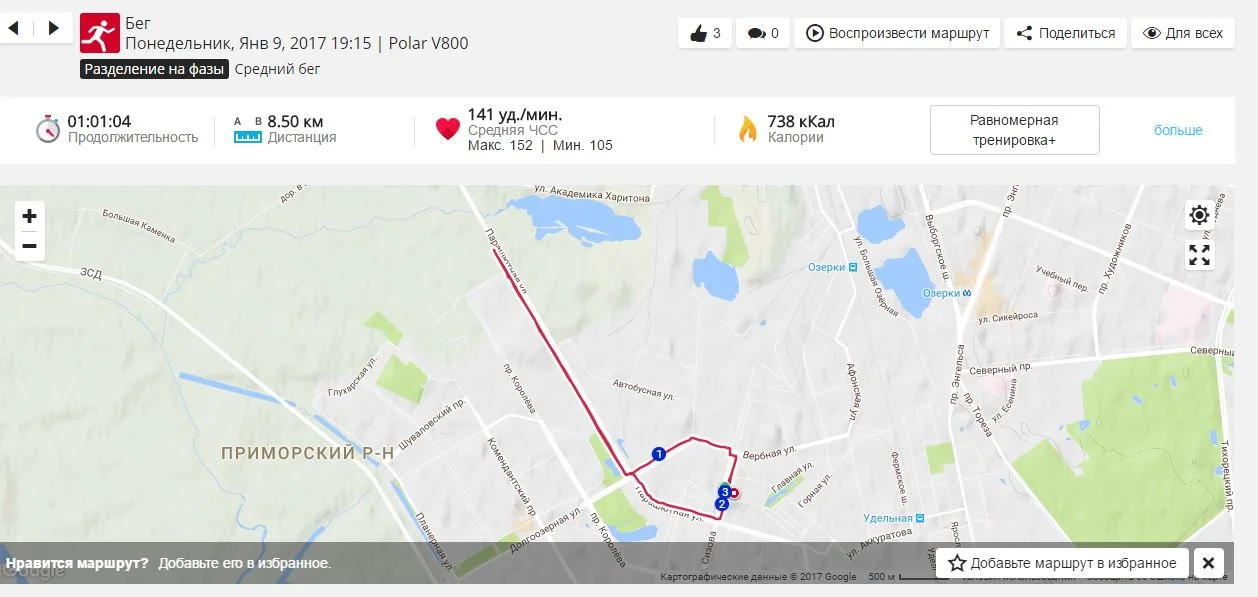Image resolution: width=1258 pixels, height=597 pixels.
Task: Play the route with Воспроизвести маршрут
Action: tap(897, 33)
